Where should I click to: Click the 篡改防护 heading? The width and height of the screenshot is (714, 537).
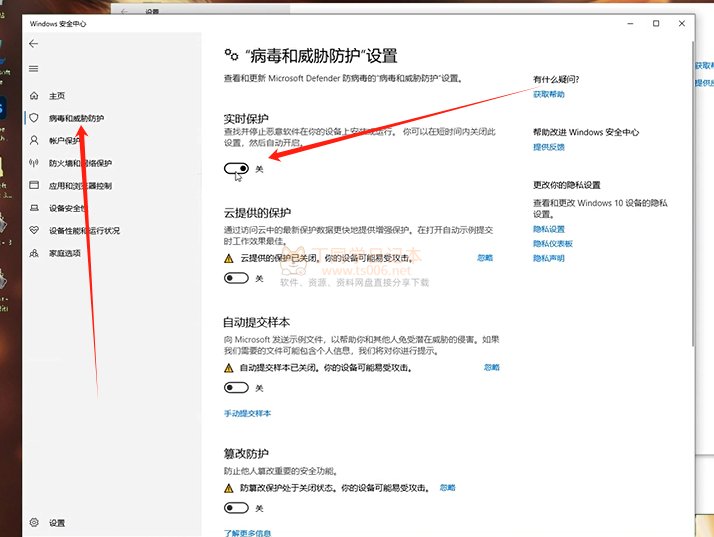pyautogui.click(x=246, y=453)
